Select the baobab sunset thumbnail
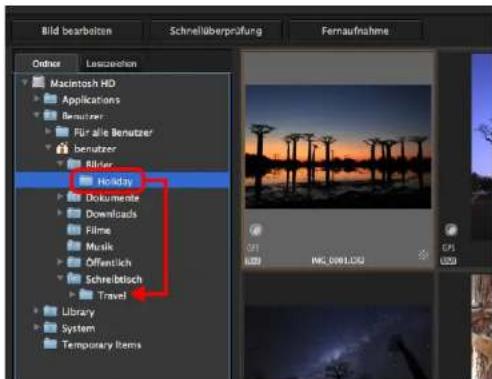This screenshot has width=492, height=379. pos(338,147)
